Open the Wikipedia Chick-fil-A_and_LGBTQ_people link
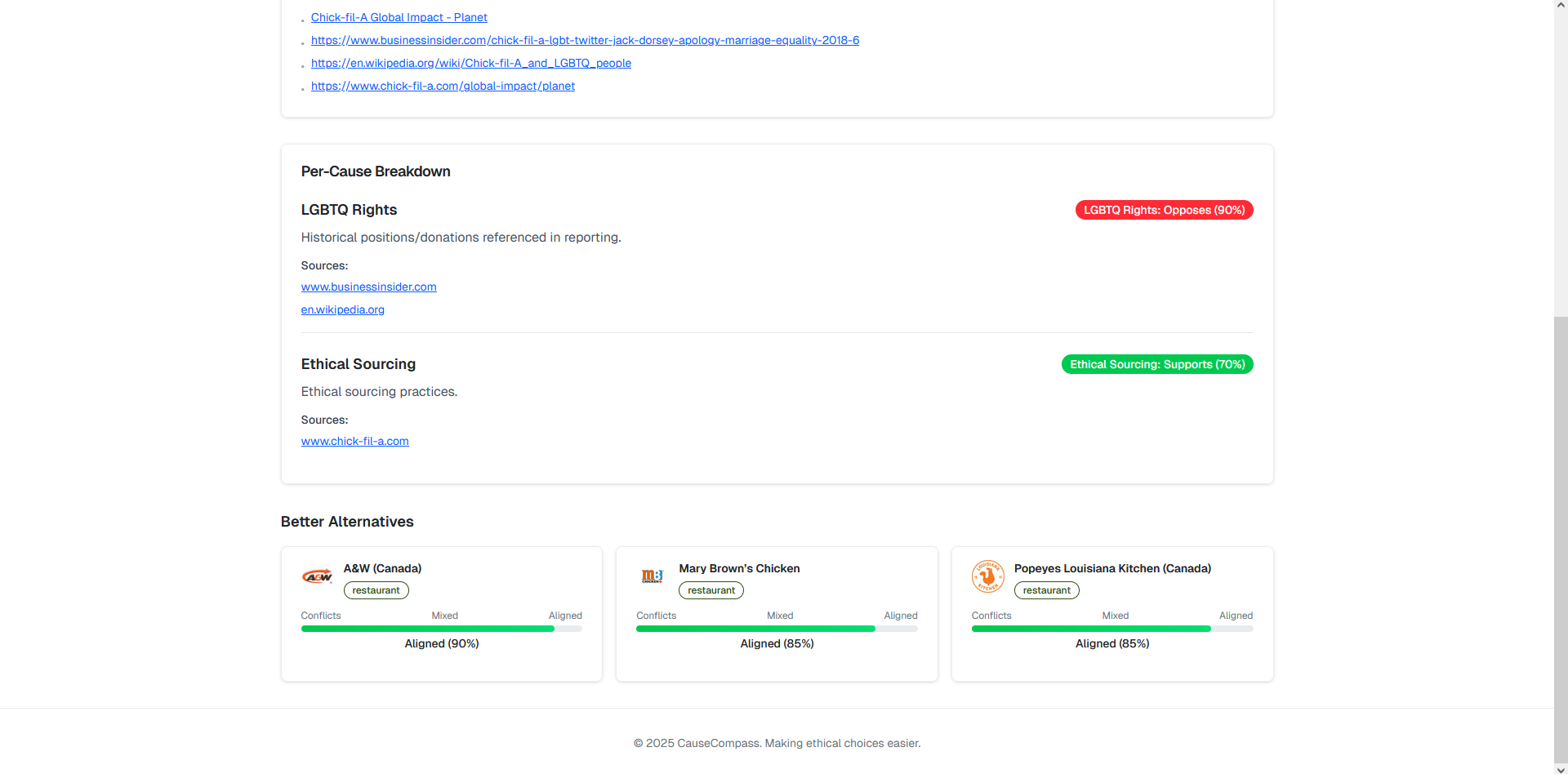 (x=471, y=63)
